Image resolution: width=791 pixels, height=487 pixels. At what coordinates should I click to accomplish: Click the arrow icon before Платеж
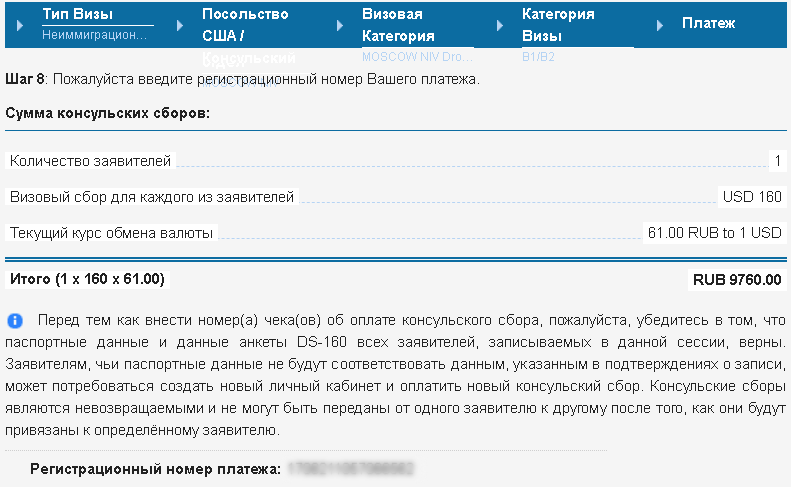pyautogui.click(x=659, y=25)
